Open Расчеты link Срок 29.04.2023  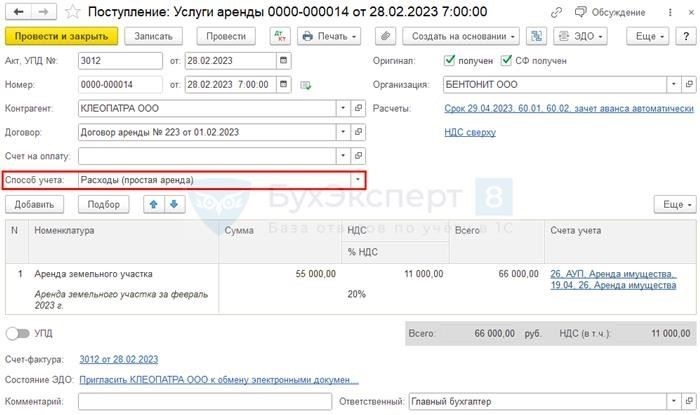point(569,108)
